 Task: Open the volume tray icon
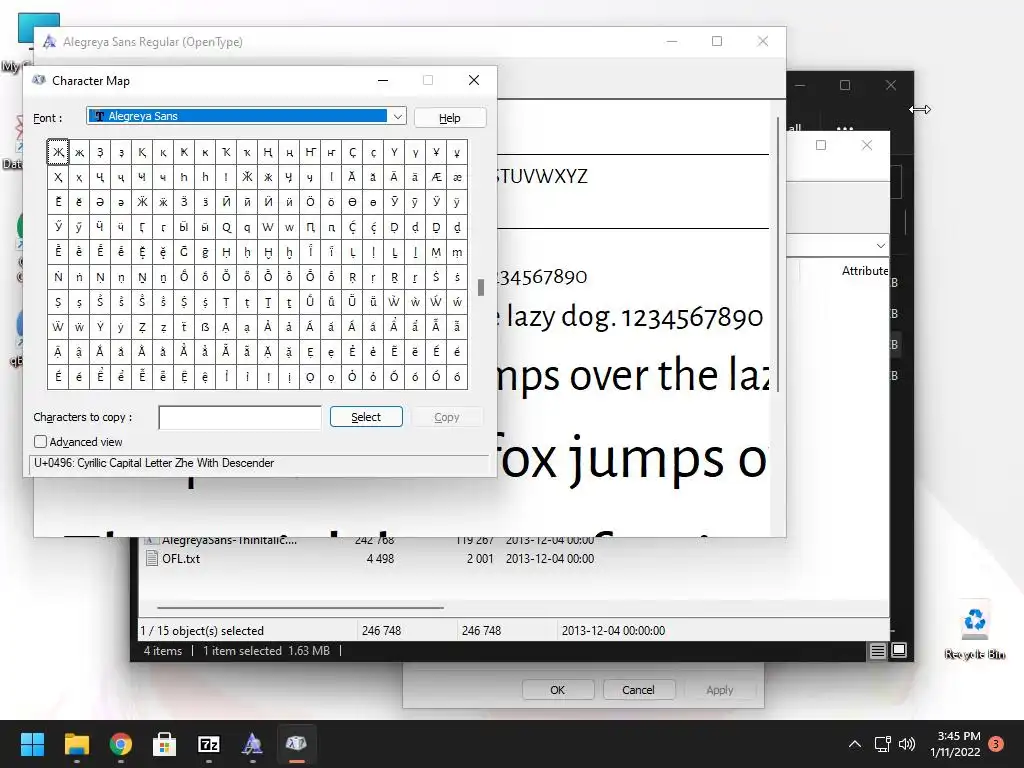click(906, 744)
